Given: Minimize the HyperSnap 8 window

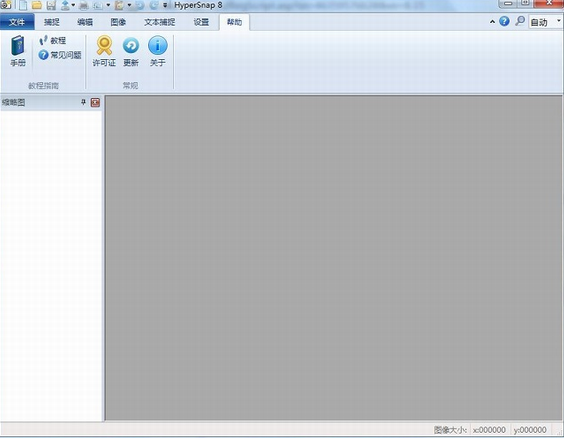Looking at the screenshot, I should click(x=508, y=3).
